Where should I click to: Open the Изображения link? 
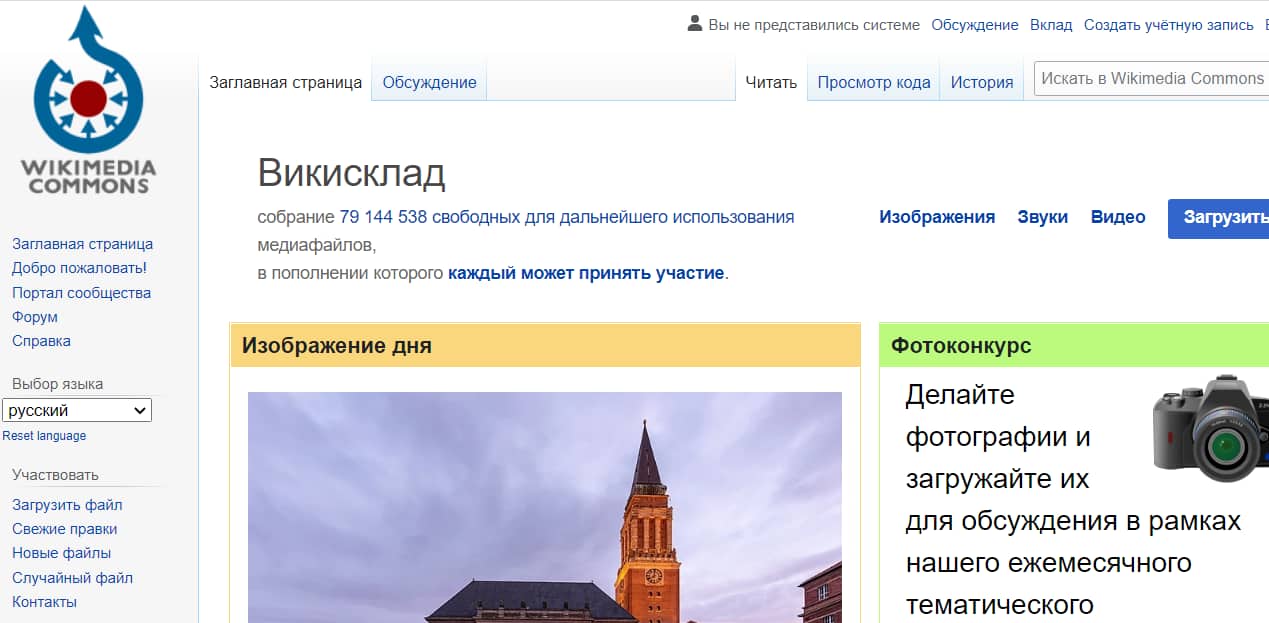point(937,217)
